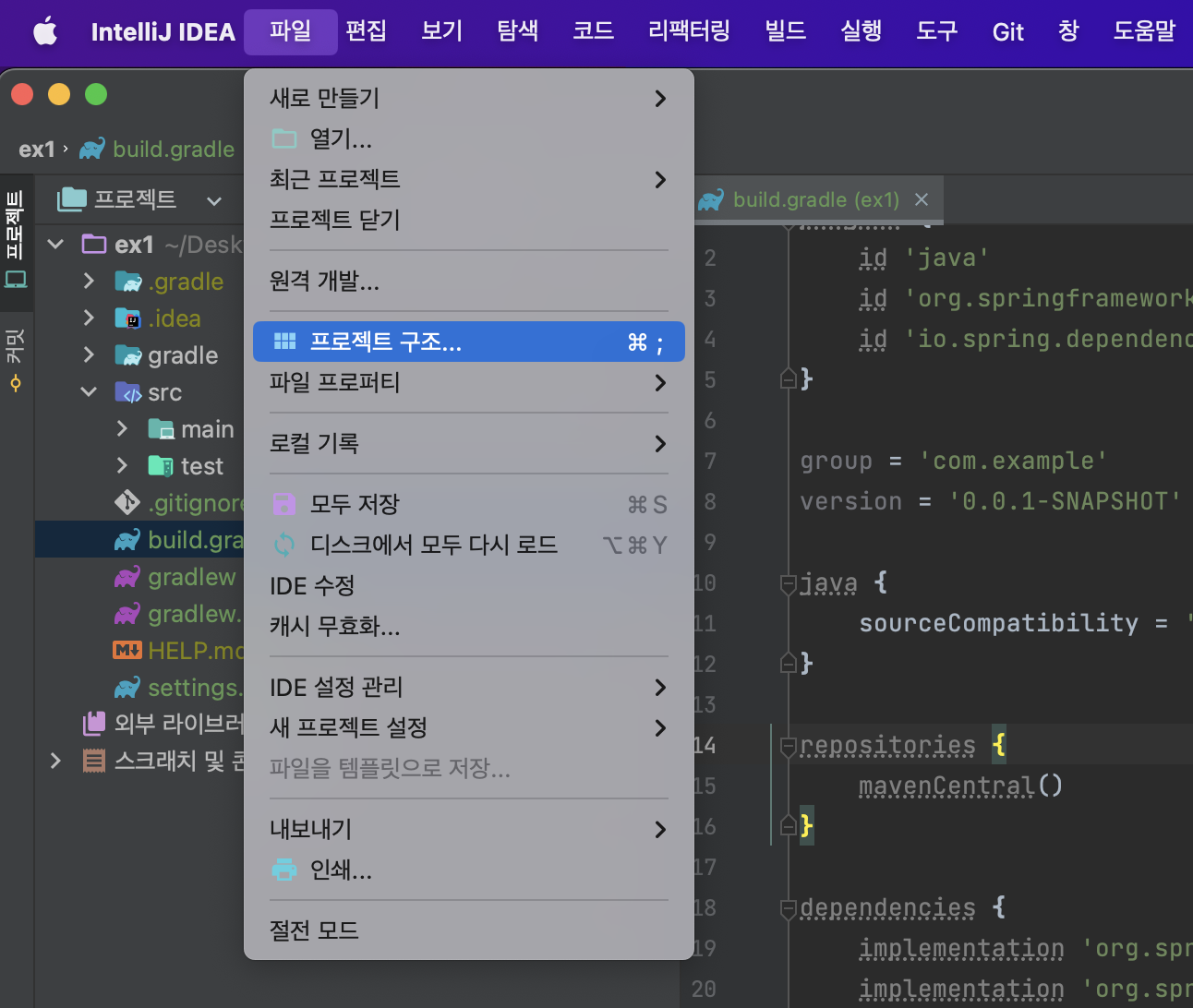Select 원격 개발... menu entry

(469, 281)
